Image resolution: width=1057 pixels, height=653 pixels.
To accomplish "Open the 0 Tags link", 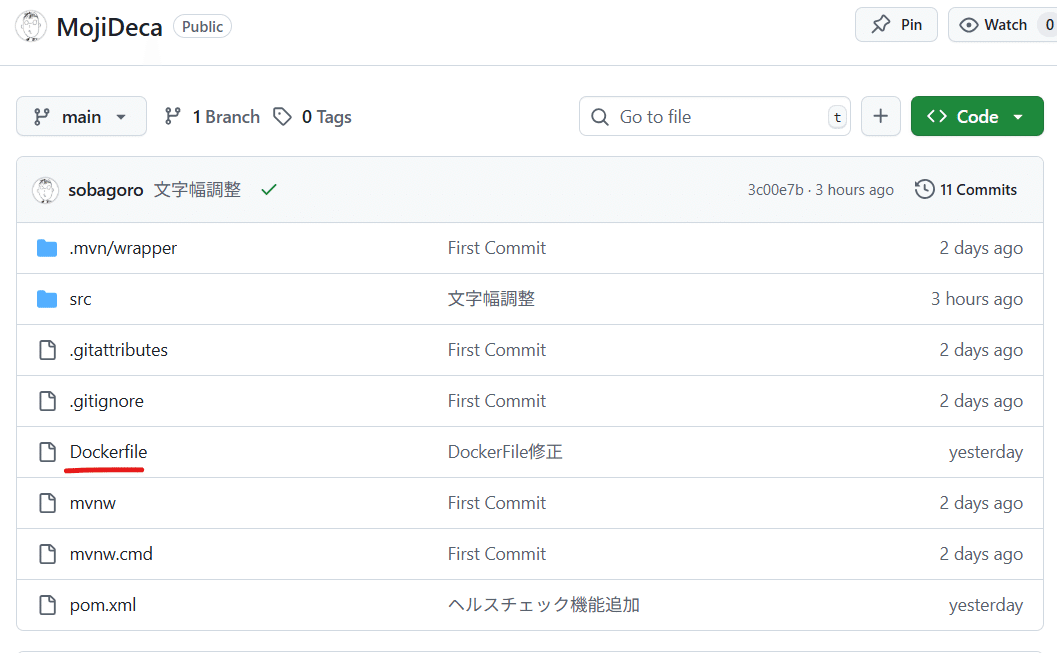I will coord(313,117).
